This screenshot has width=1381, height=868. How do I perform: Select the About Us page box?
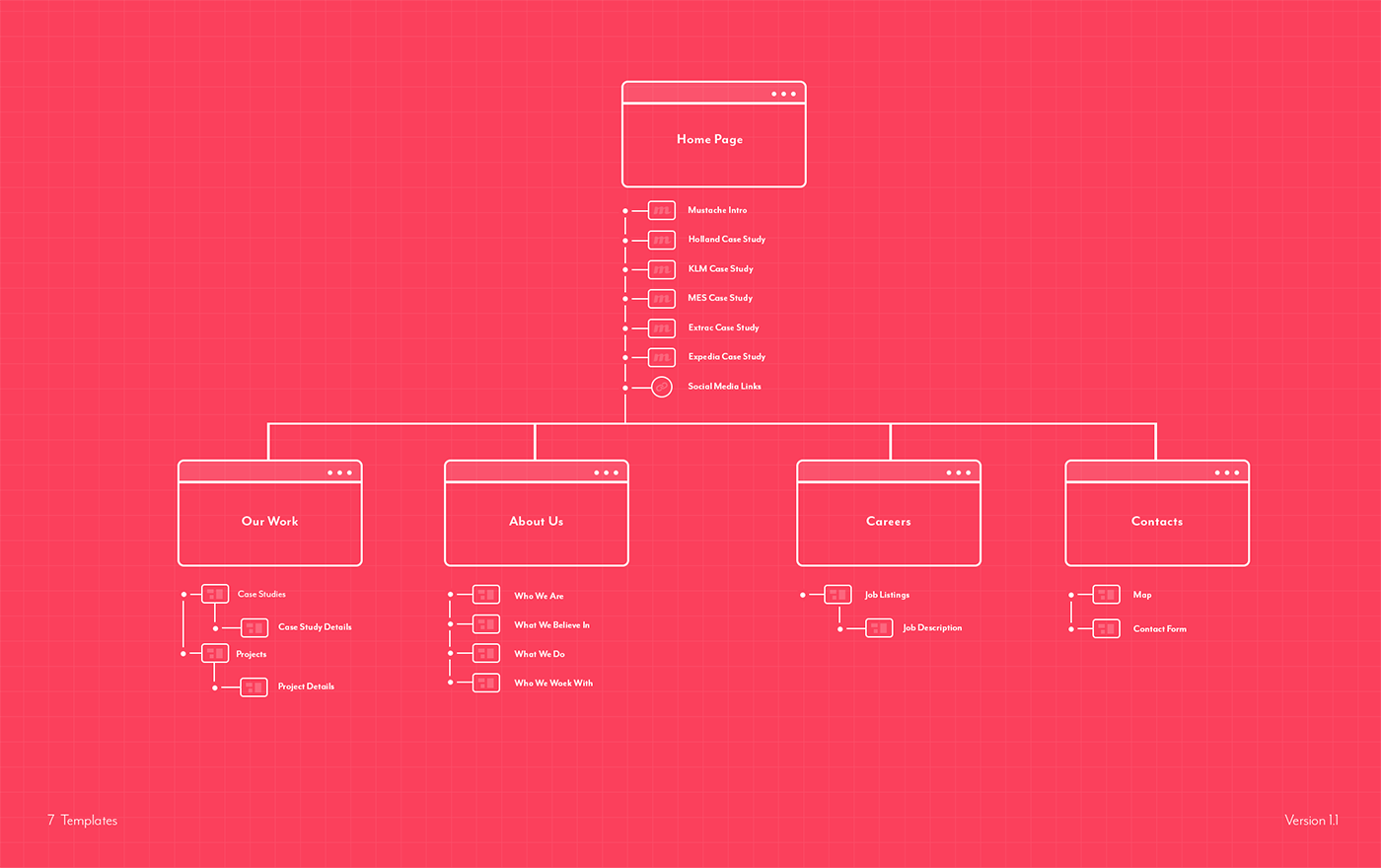coord(537,513)
